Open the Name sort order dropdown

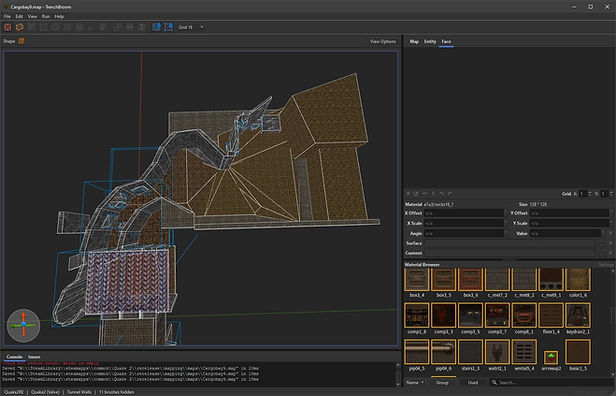[414, 382]
